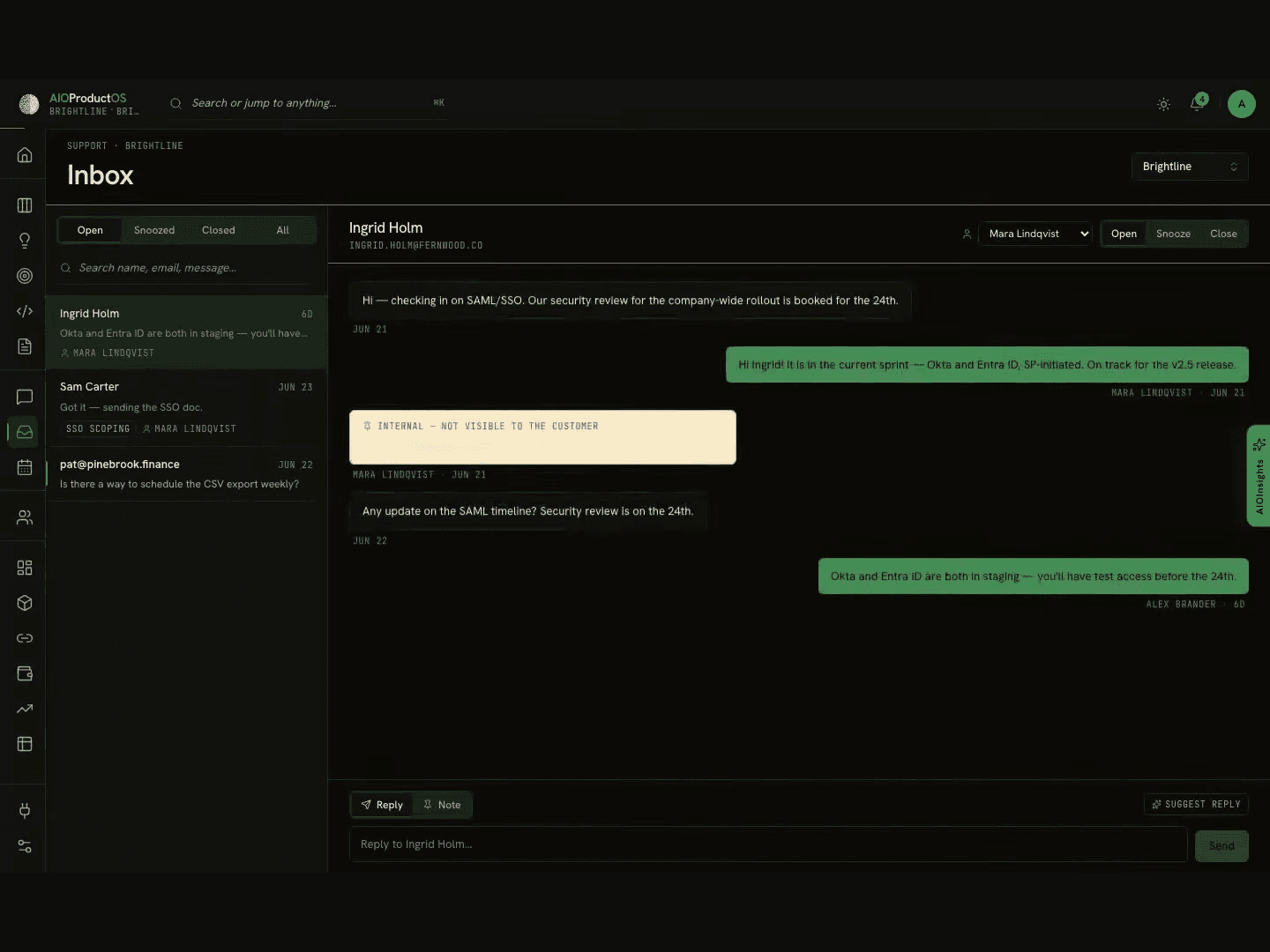This screenshot has width=1270, height=952.
Task: Switch to the Open inbox filter tab
Action: (90, 230)
